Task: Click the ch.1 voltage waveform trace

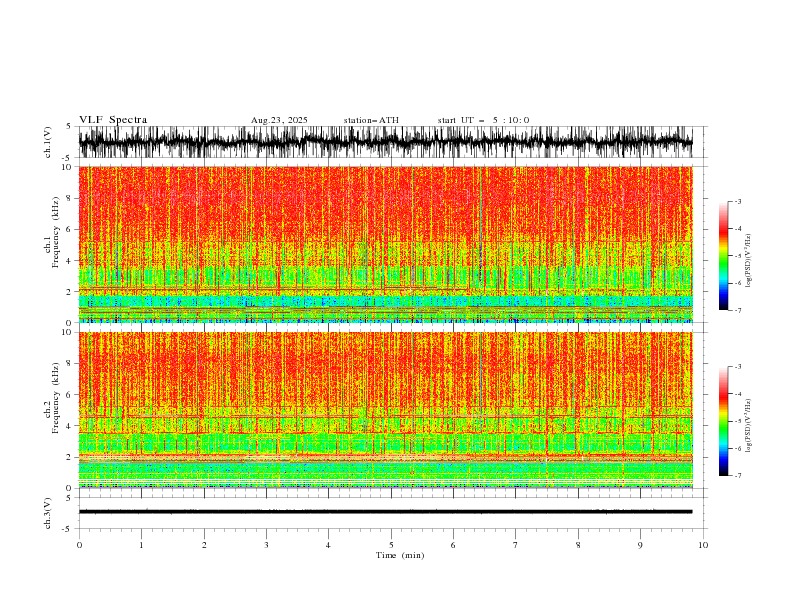Action: tap(385, 142)
